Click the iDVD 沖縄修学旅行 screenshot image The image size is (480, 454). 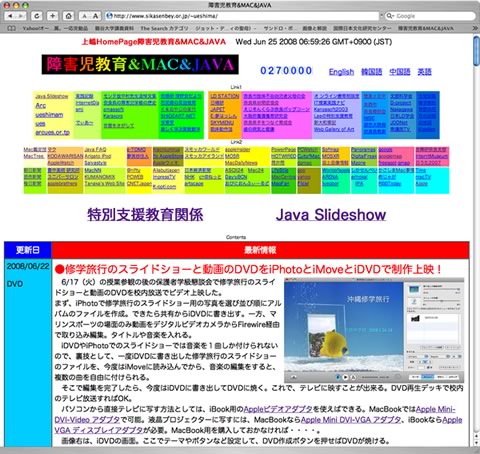tap(374, 331)
